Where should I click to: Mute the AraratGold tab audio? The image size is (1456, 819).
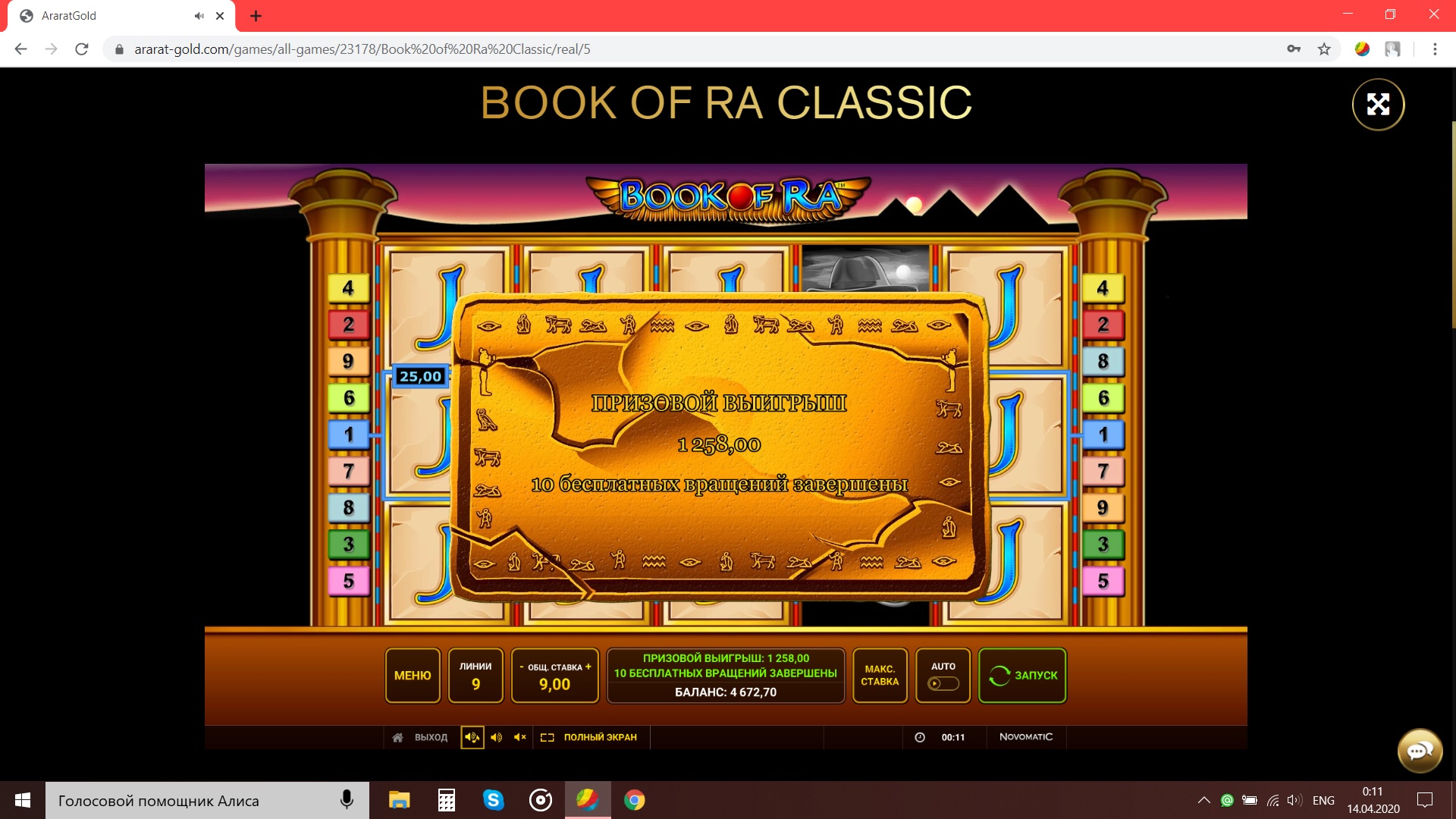(x=199, y=16)
